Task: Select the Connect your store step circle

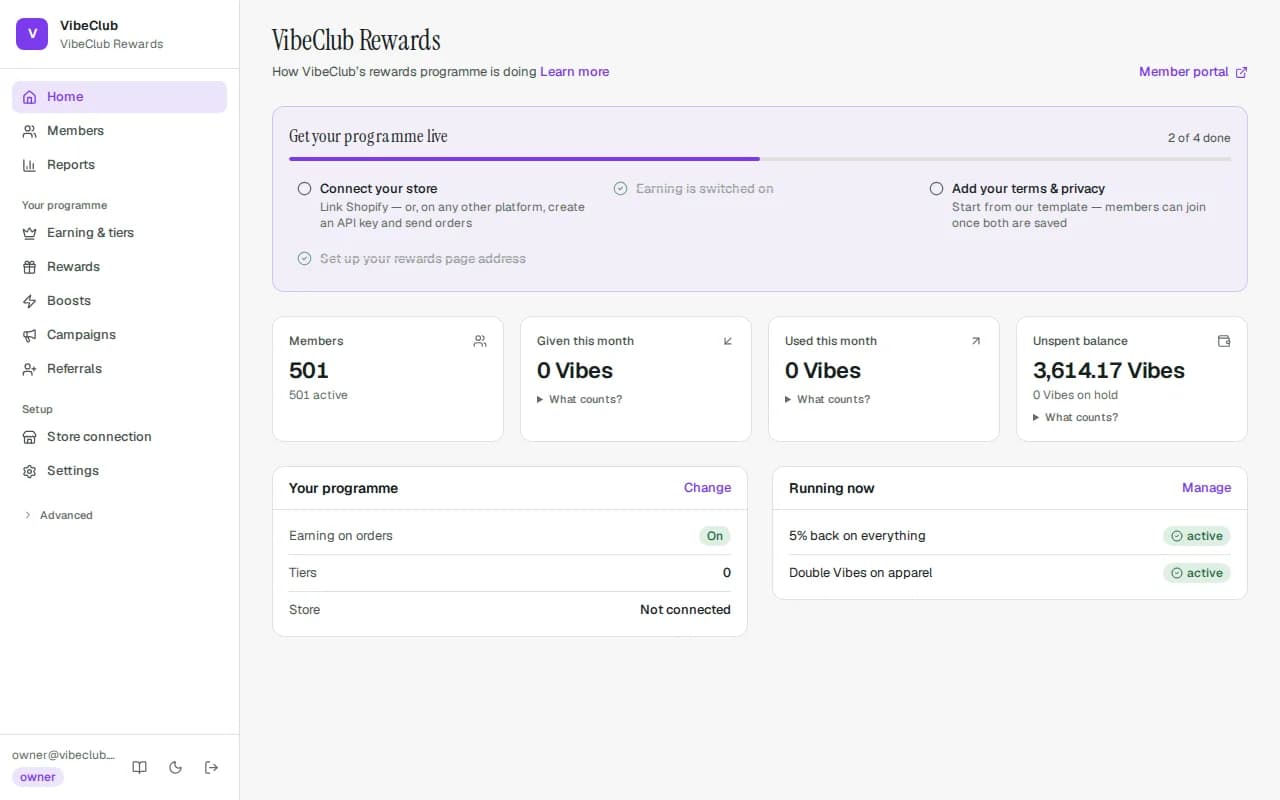Action: 304,188
